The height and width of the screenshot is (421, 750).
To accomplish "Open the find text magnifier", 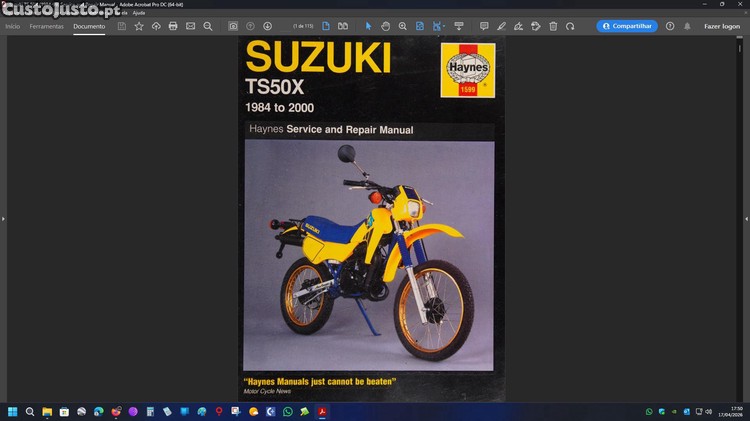I will coord(208,26).
